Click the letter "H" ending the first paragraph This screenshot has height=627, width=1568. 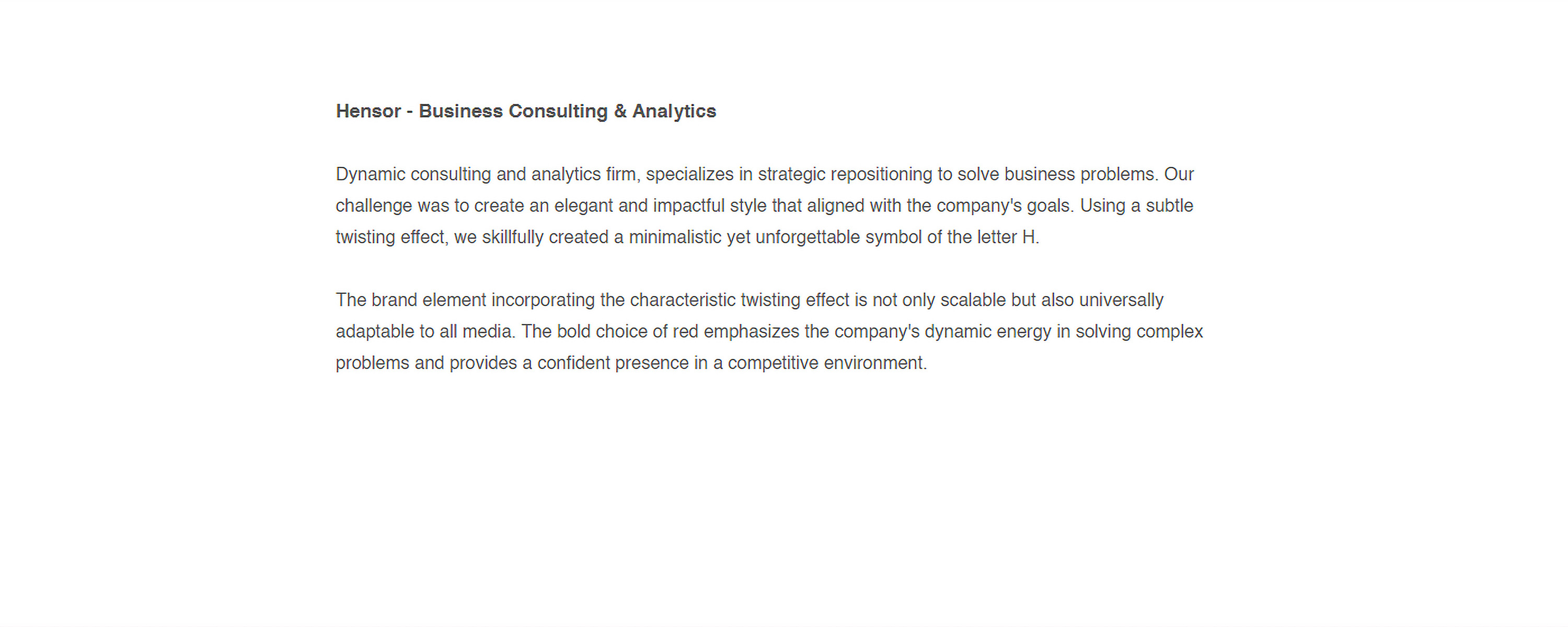(1028, 237)
